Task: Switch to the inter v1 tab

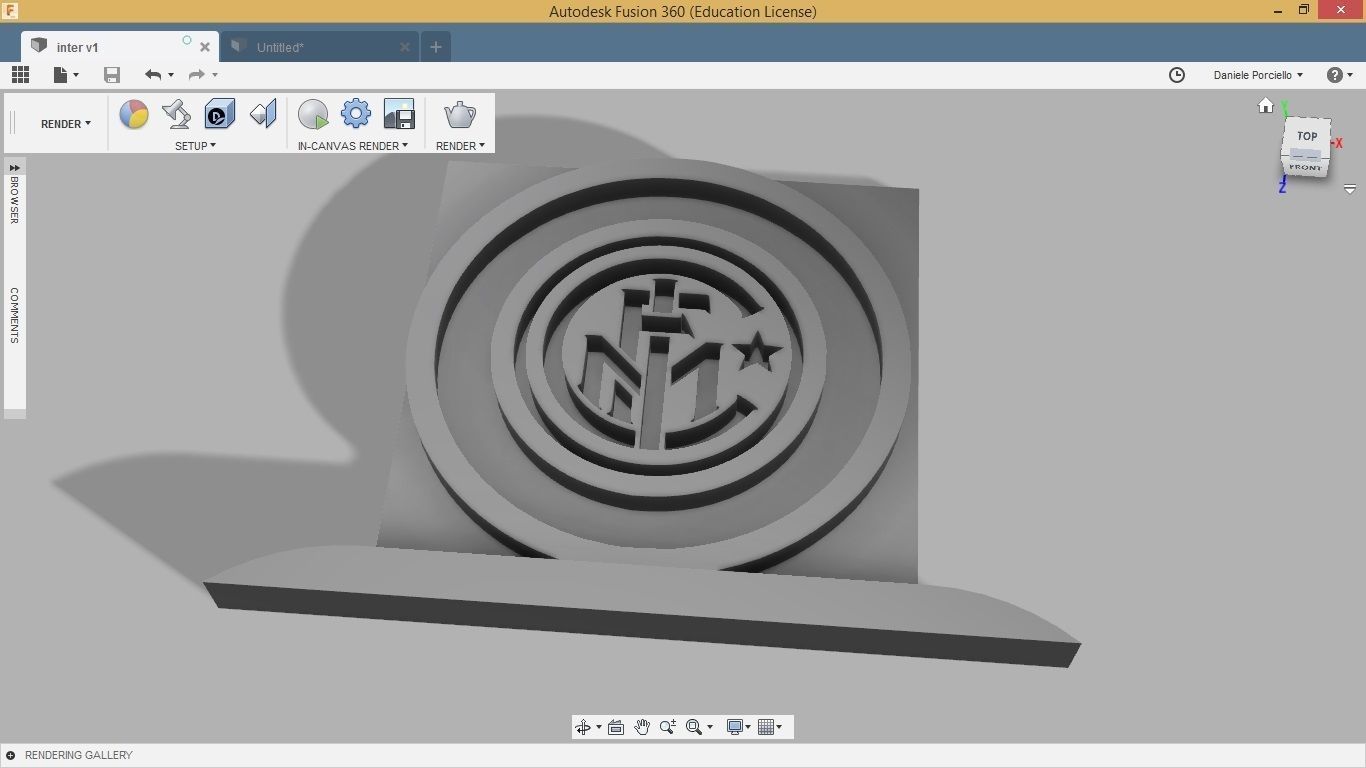Action: click(x=120, y=47)
